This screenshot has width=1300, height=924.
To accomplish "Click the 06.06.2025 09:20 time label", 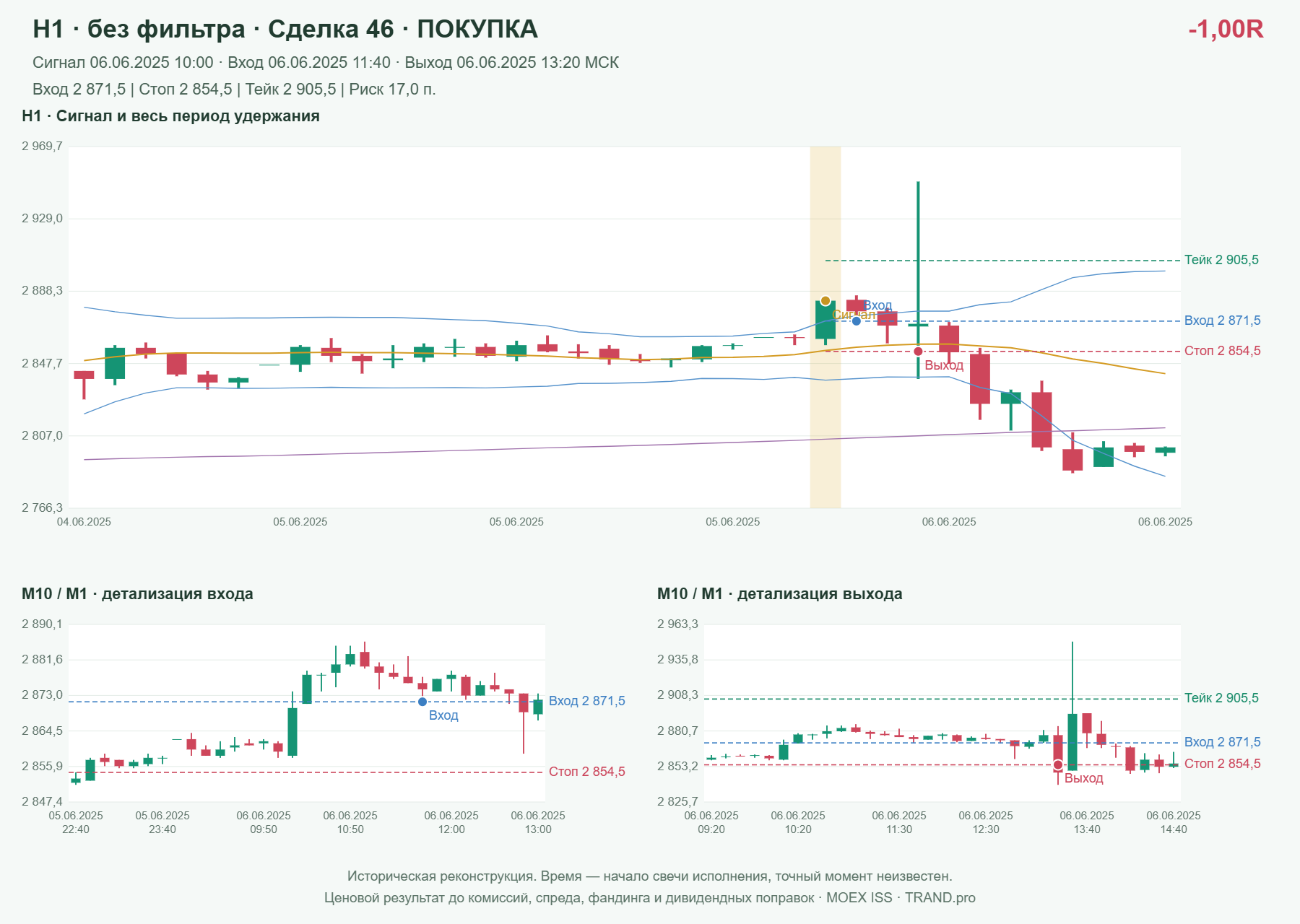I will pos(711,822).
